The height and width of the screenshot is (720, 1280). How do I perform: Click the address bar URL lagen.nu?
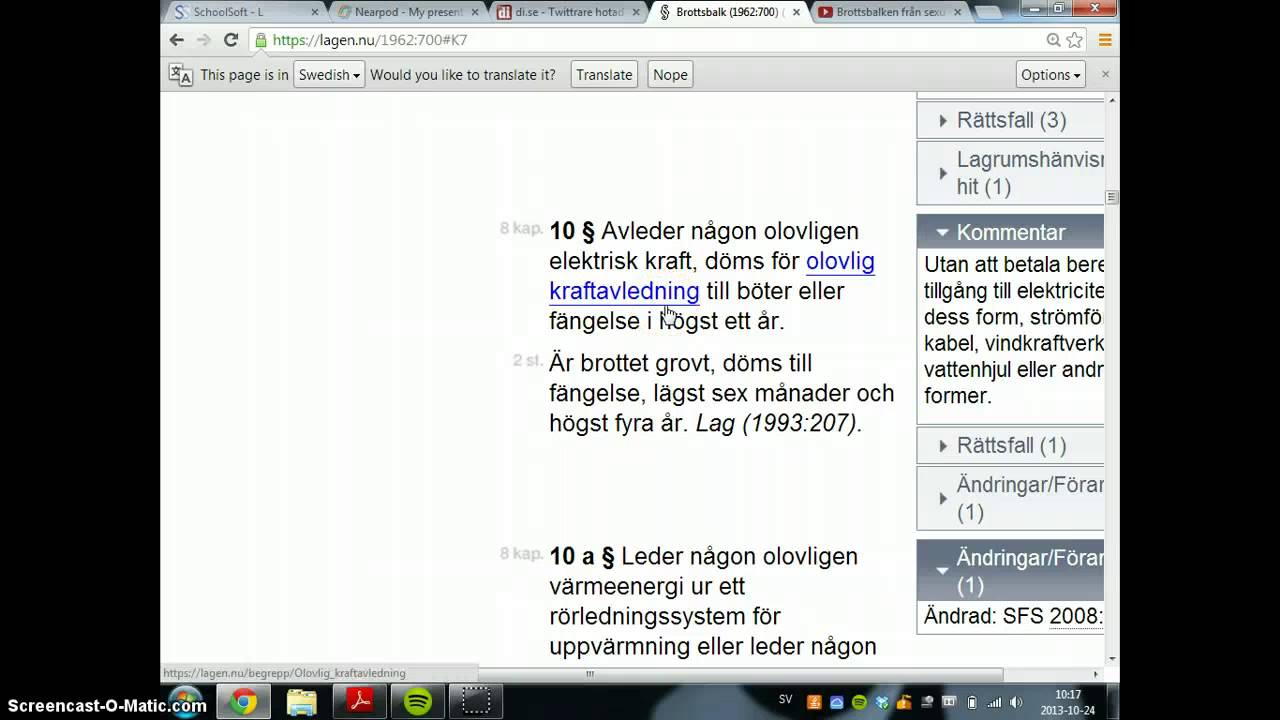(x=369, y=40)
